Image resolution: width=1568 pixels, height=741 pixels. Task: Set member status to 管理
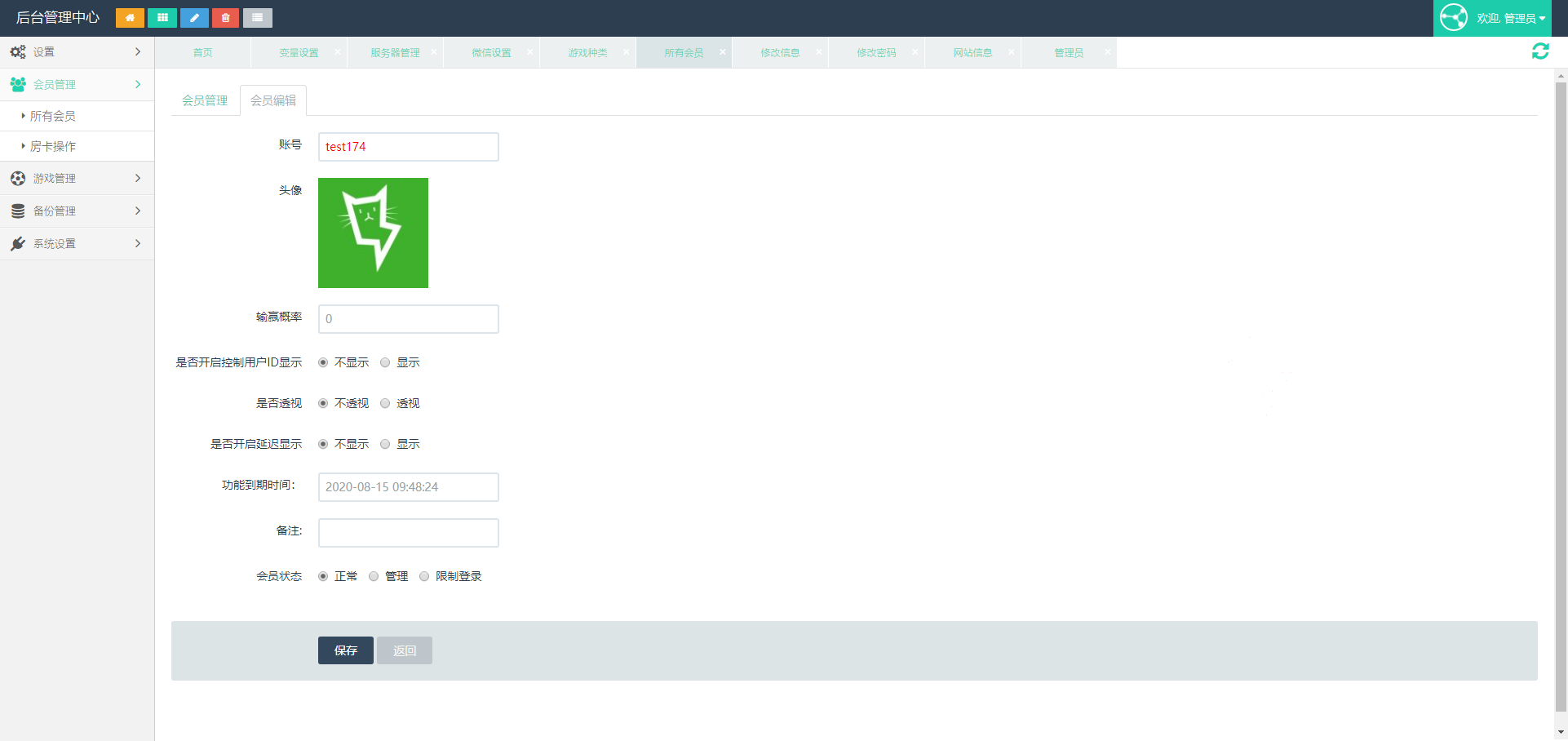(374, 576)
